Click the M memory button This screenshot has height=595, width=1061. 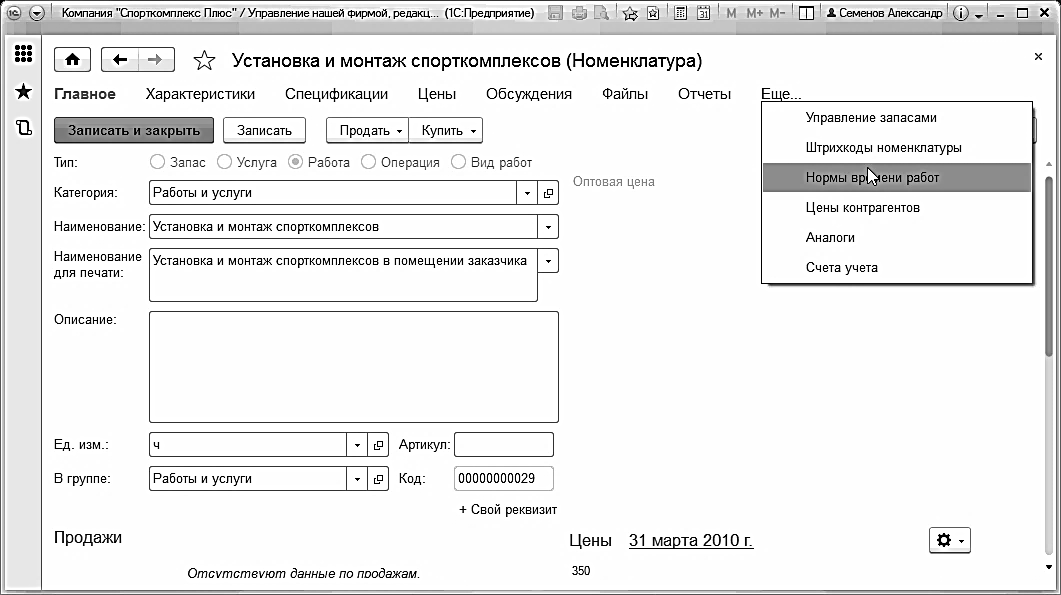coord(731,13)
